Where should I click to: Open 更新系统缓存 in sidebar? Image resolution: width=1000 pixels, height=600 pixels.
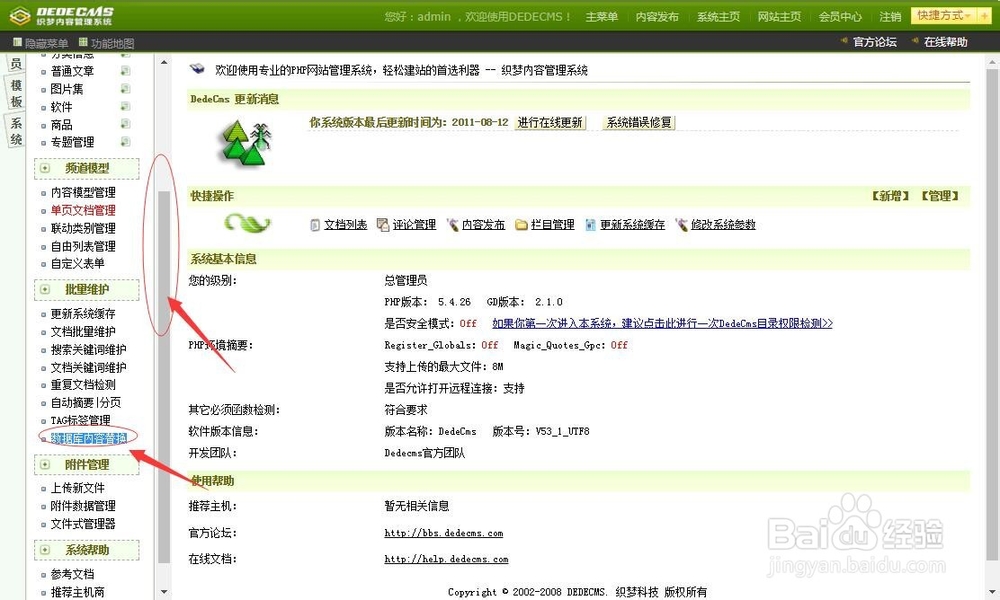(83, 314)
